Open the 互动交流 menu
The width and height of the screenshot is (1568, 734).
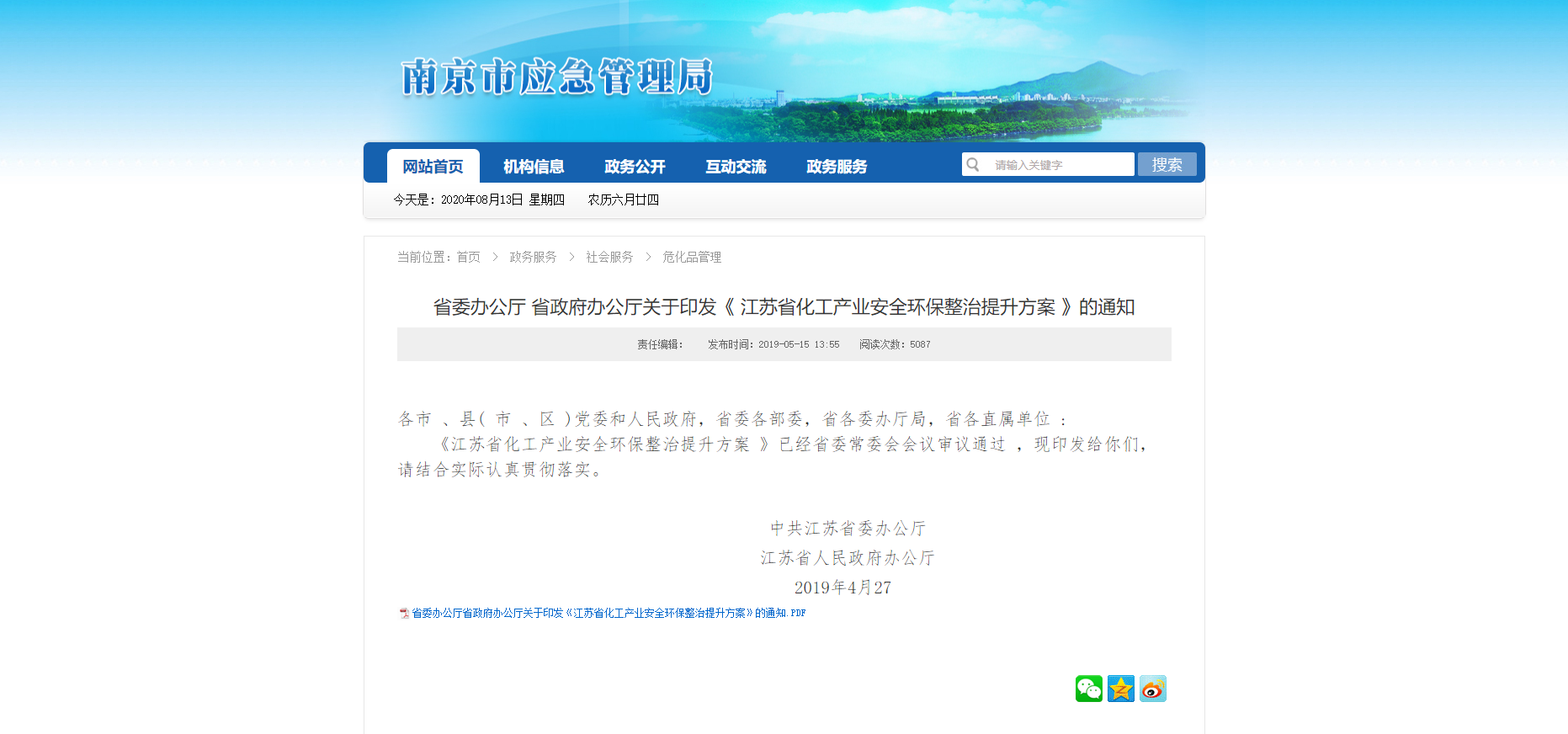click(736, 167)
